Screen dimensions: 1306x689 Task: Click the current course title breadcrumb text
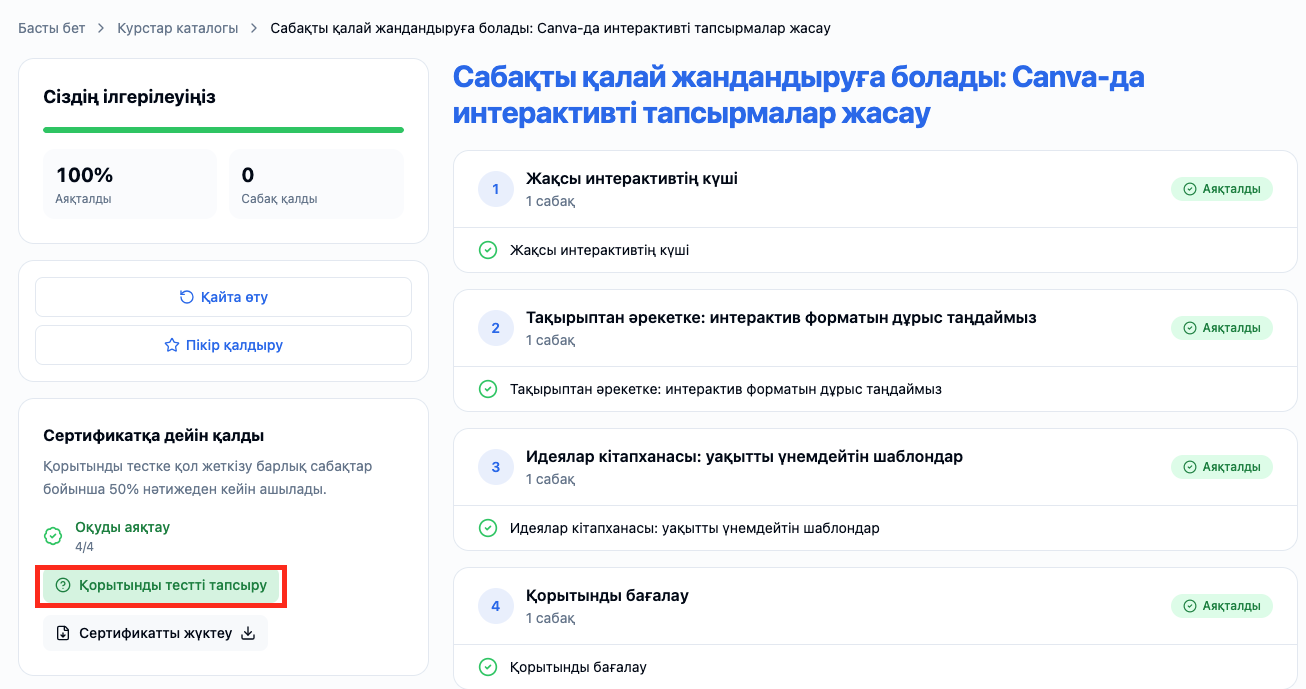point(550,28)
